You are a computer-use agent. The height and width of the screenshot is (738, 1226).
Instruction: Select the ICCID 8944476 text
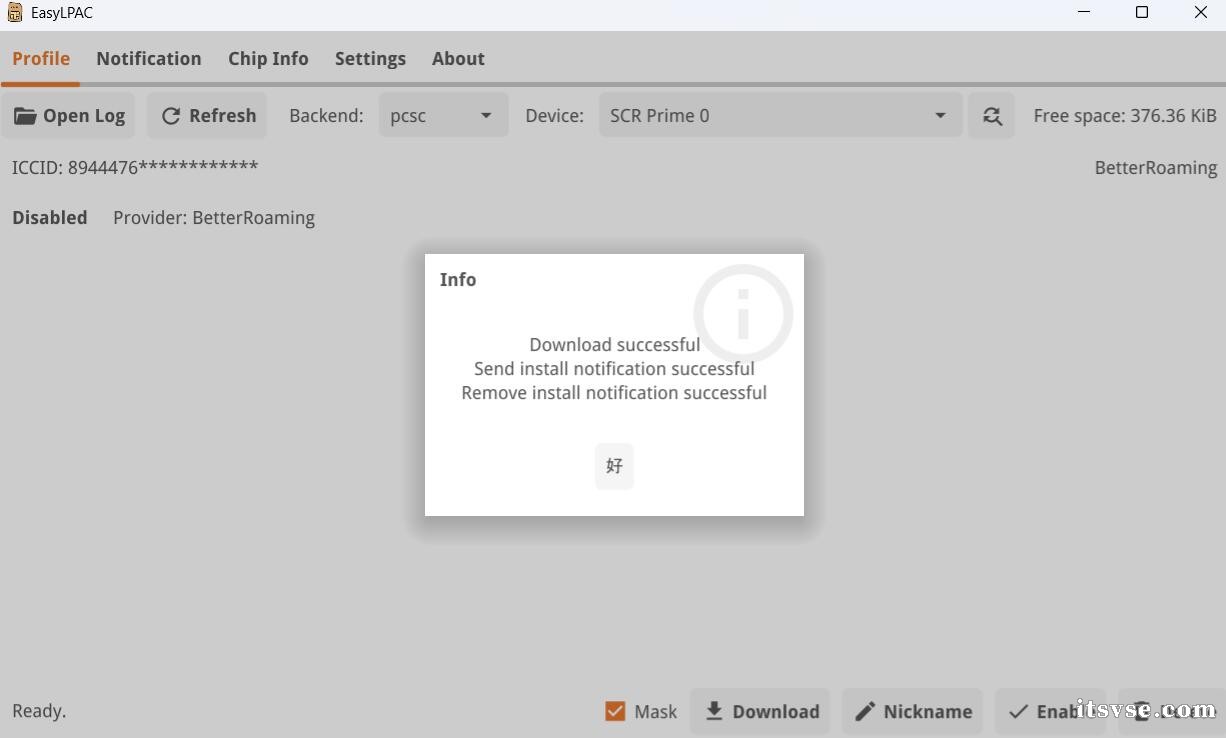pyautogui.click(x=135, y=167)
